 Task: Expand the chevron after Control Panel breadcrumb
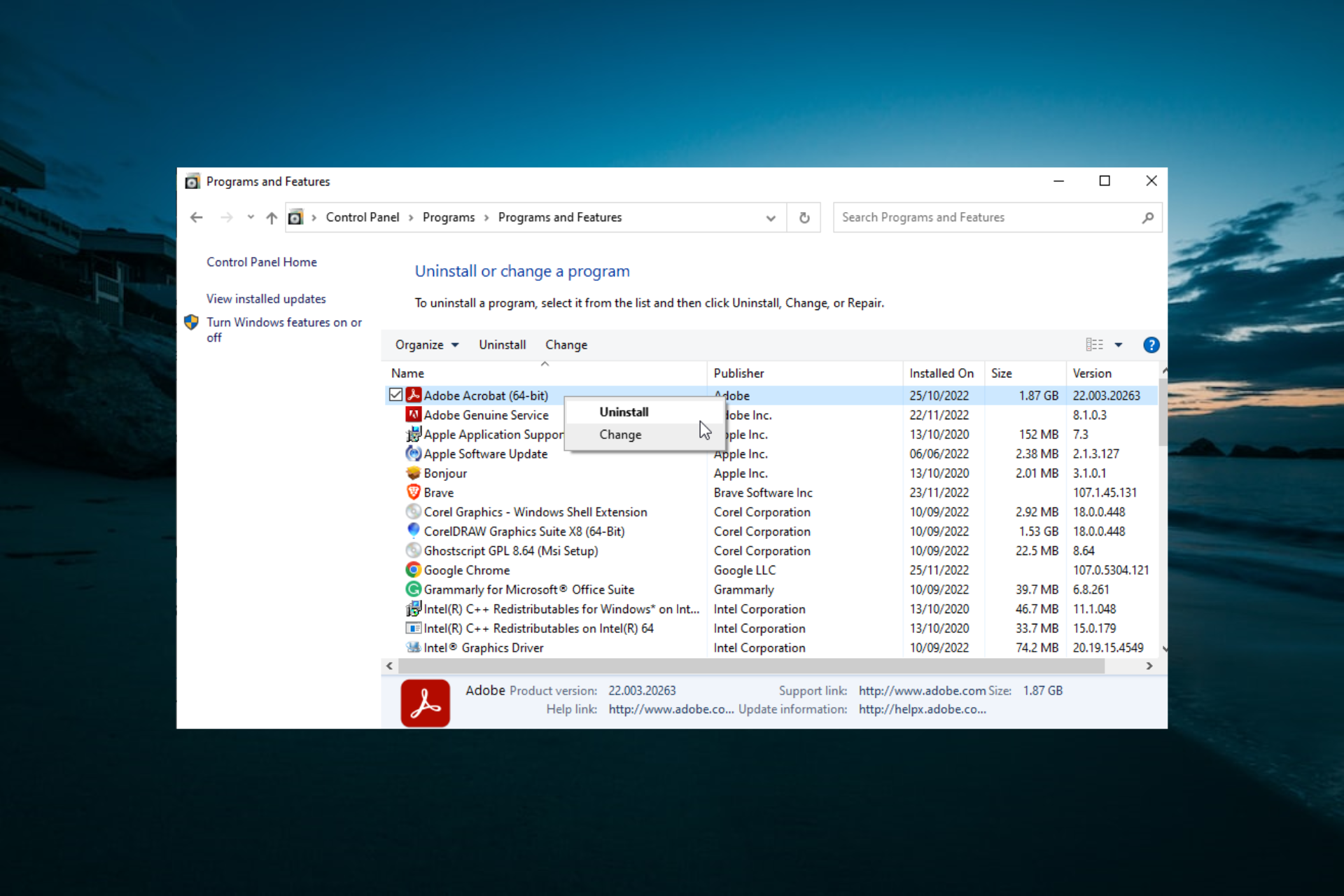[x=411, y=218]
